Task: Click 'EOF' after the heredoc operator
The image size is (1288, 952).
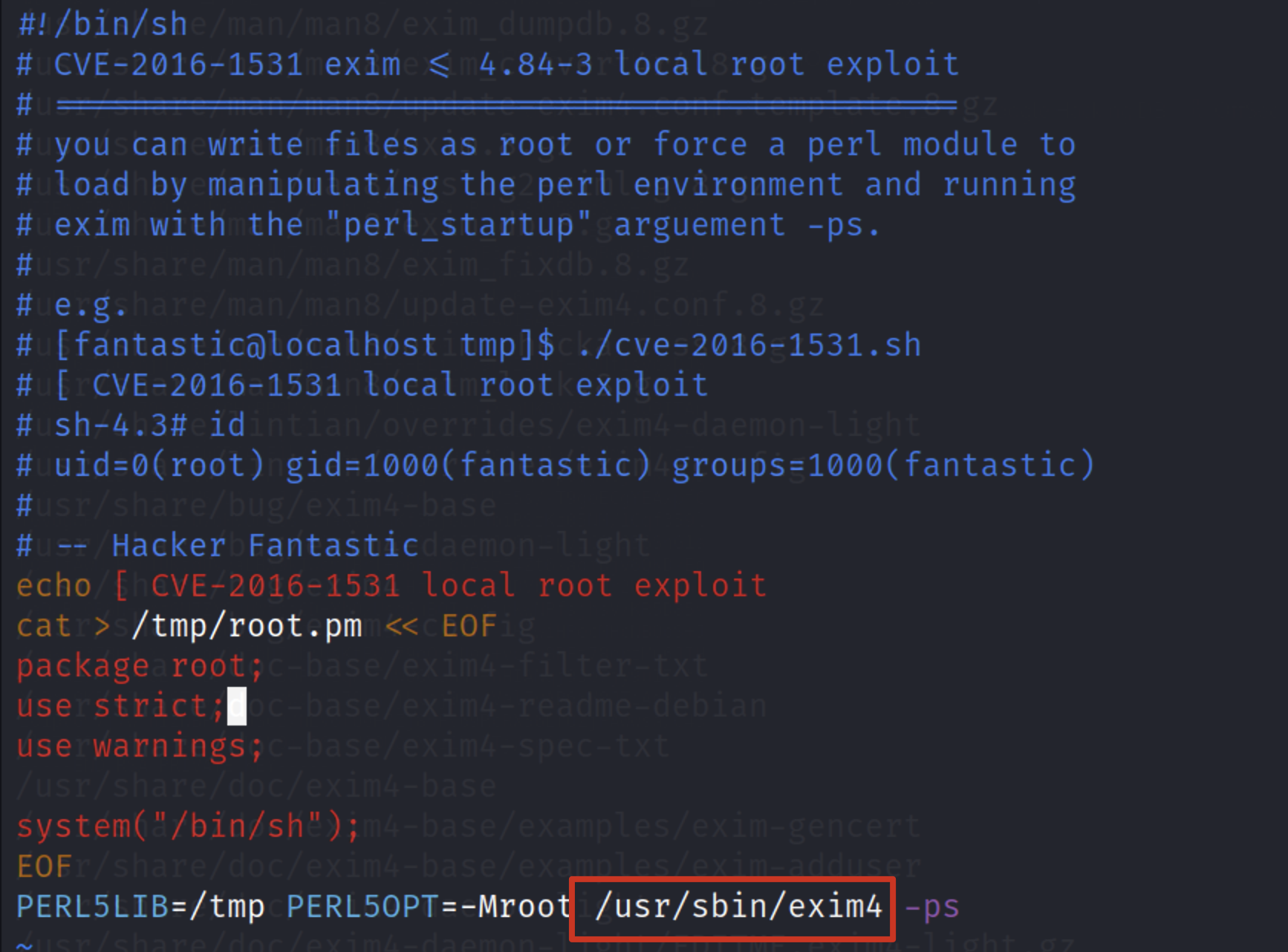Action: coord(469,626)
